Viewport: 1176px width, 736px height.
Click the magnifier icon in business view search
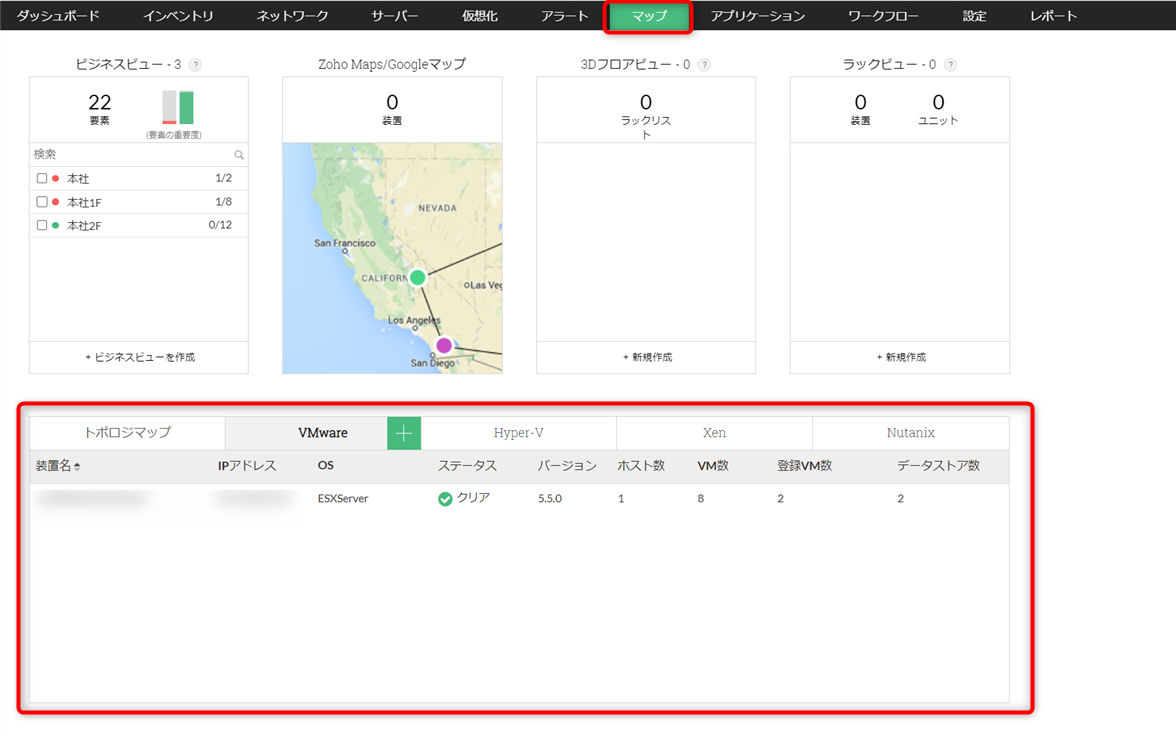coord(239,155)
